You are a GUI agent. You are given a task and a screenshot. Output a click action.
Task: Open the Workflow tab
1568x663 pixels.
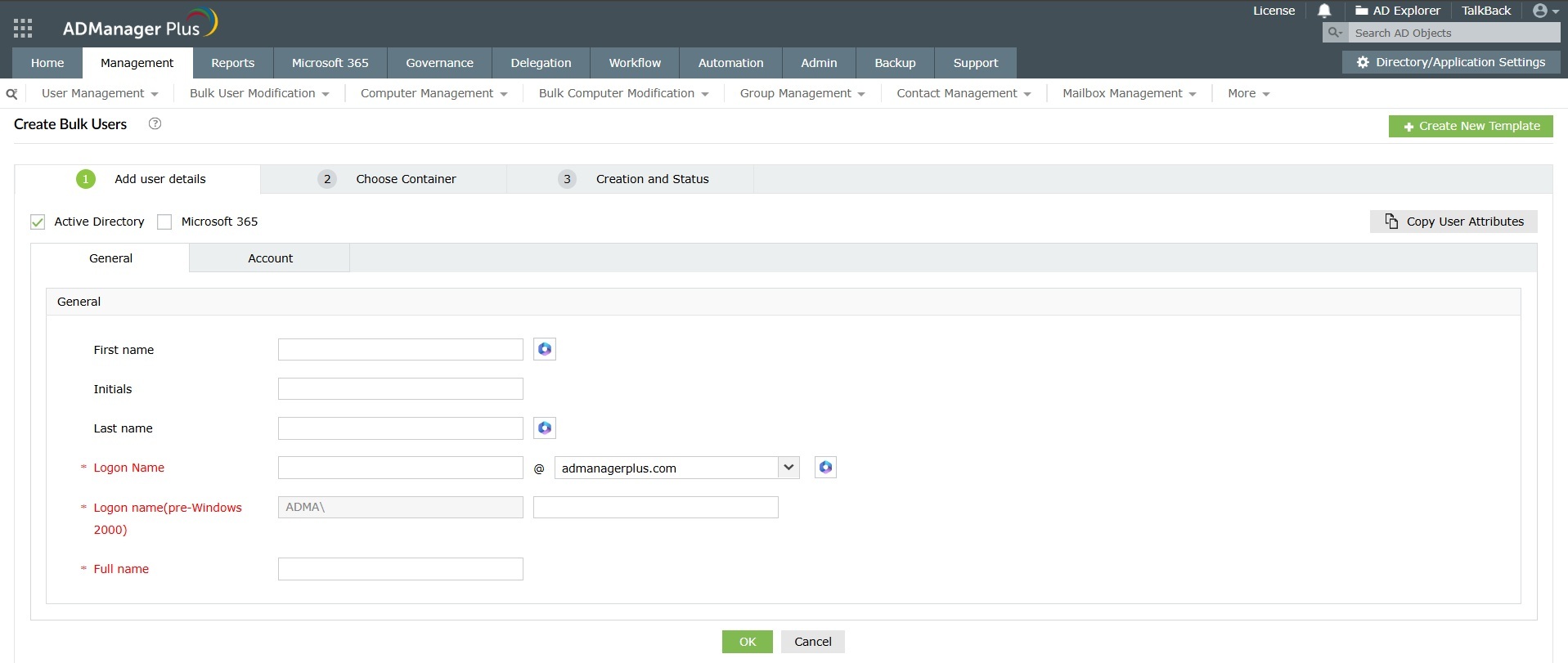point(635,63)
